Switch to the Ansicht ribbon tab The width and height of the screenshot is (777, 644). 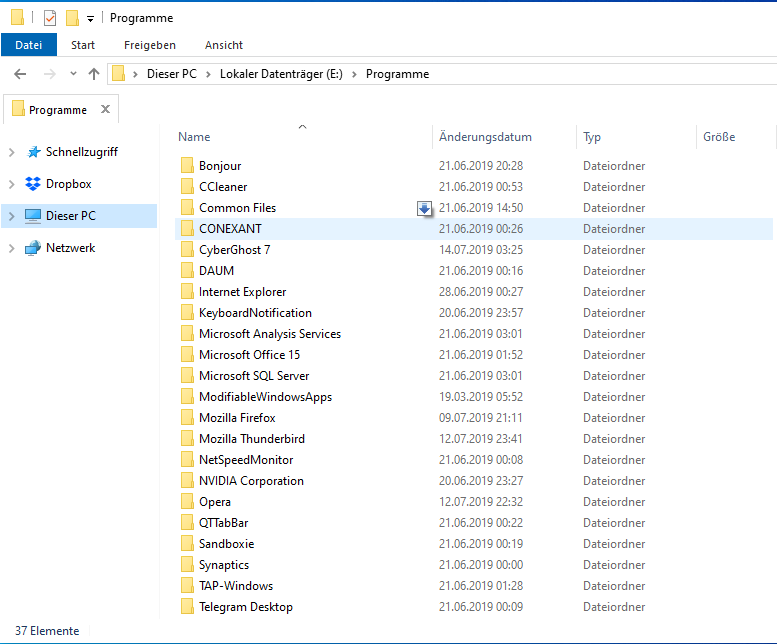223,45
